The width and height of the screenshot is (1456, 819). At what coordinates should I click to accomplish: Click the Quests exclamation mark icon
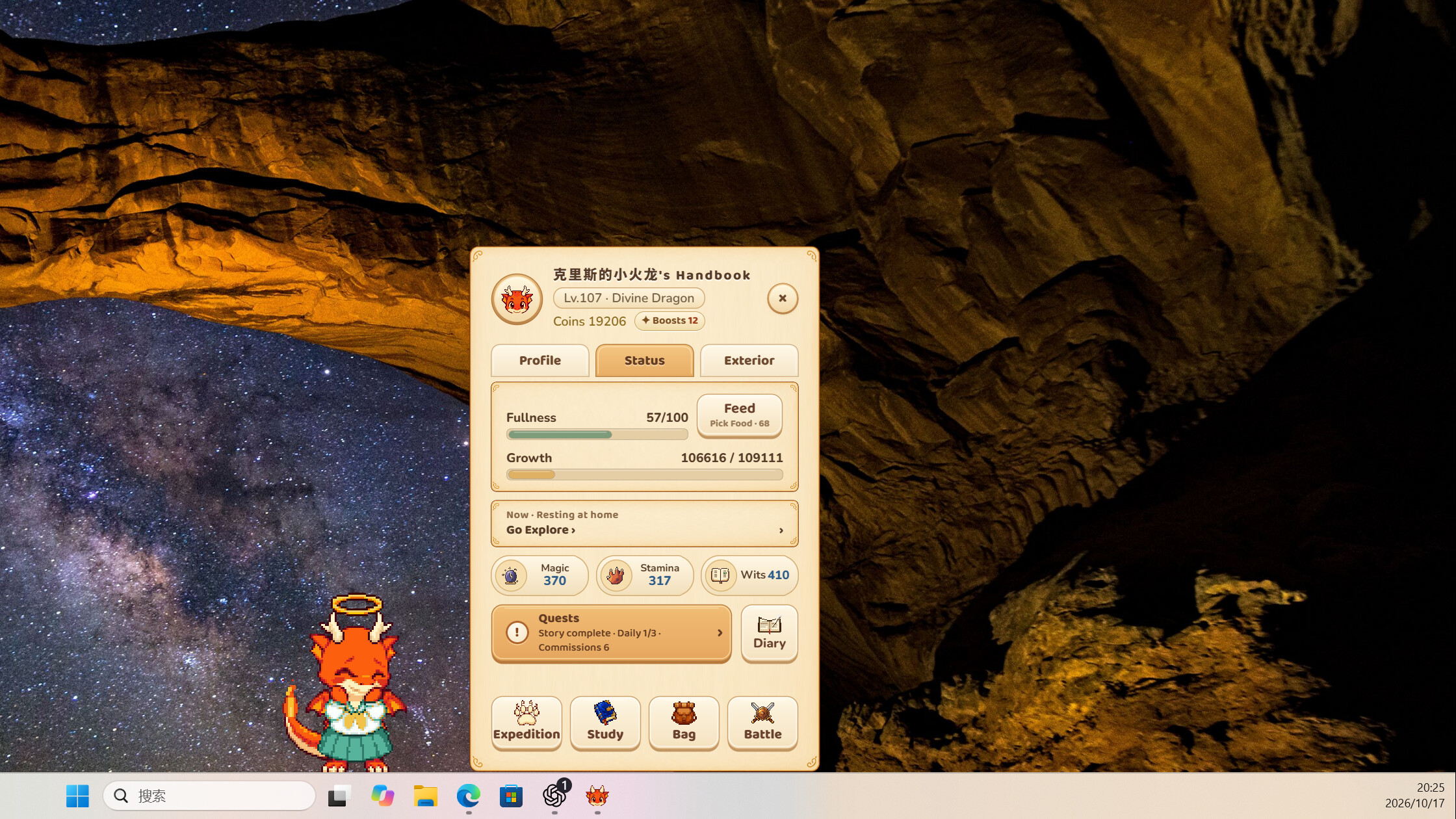click(x=517, y=632)
